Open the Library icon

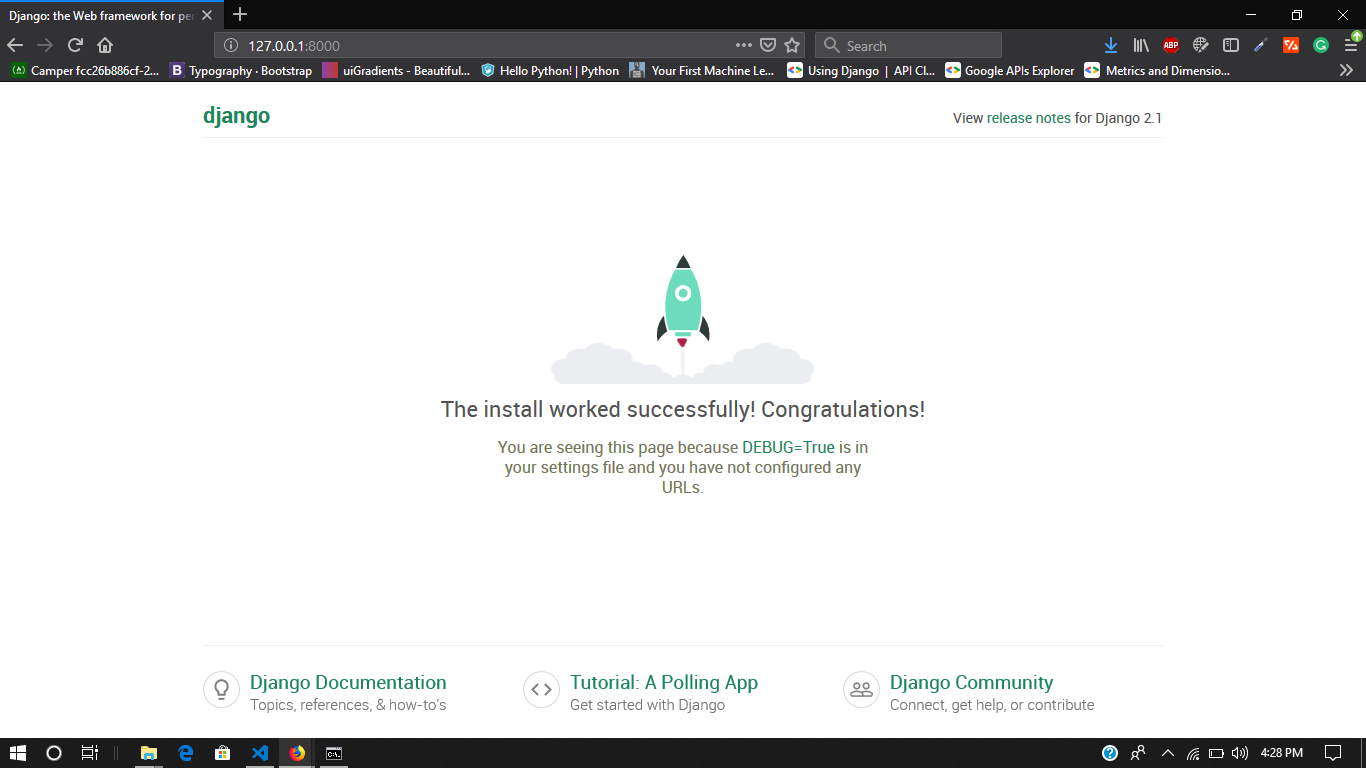1141,45
